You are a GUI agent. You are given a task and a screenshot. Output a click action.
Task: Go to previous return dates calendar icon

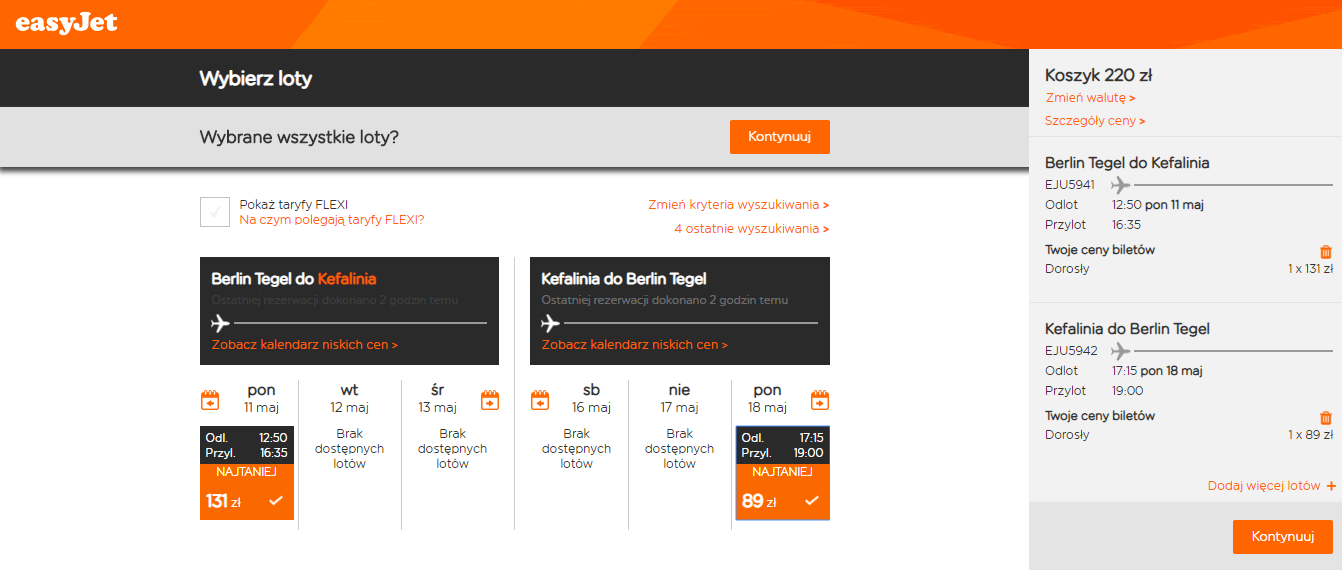point(540,400)
